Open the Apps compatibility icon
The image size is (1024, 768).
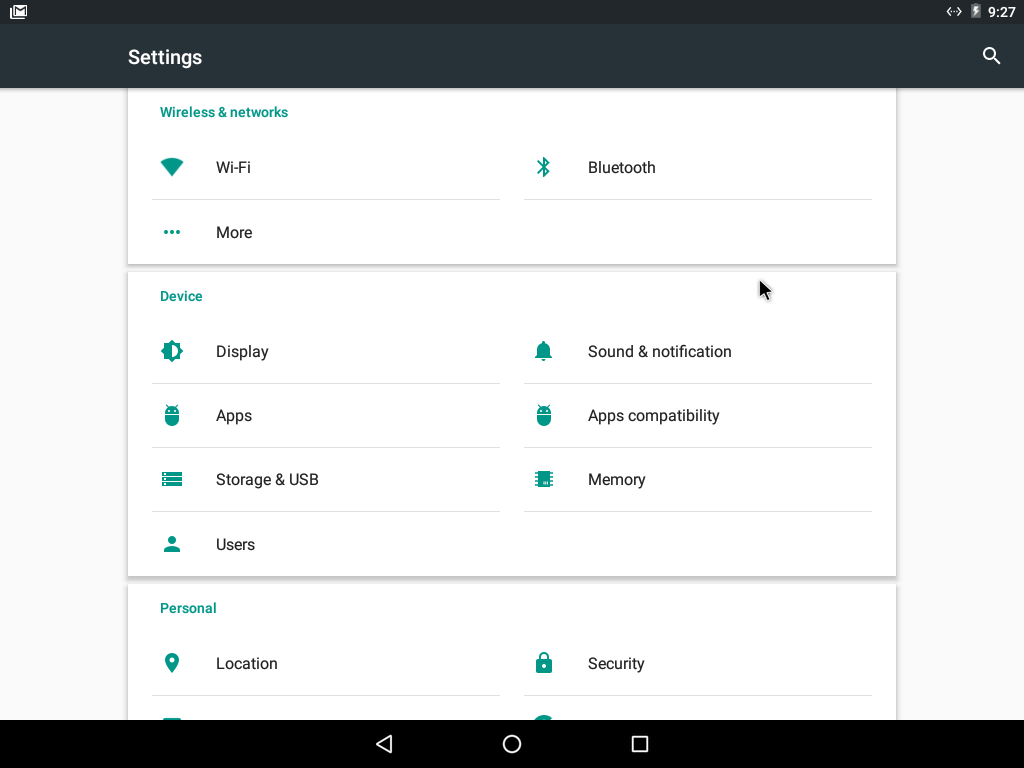click(543, 415)
